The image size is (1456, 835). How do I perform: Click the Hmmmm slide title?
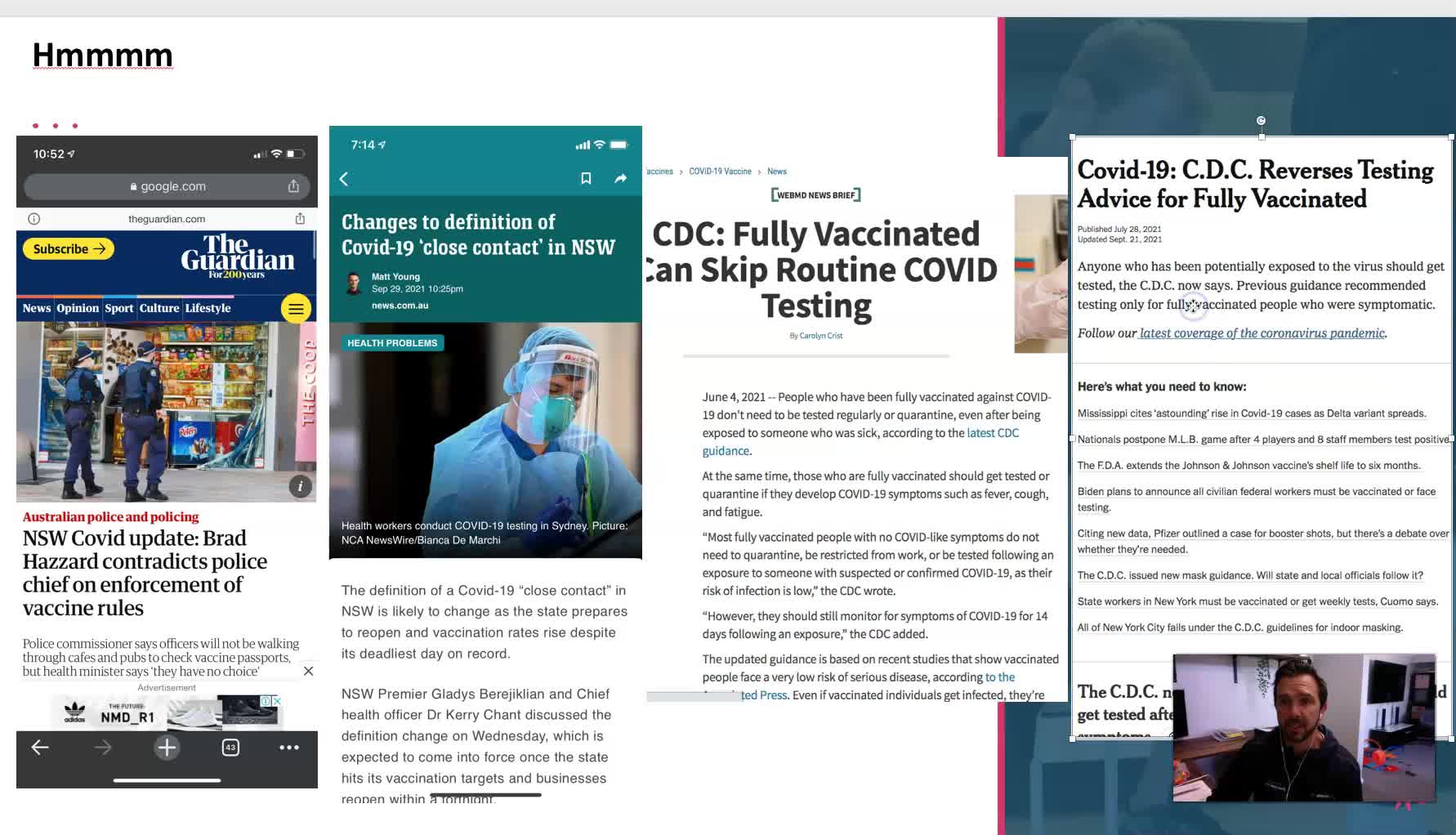[103, 55]
